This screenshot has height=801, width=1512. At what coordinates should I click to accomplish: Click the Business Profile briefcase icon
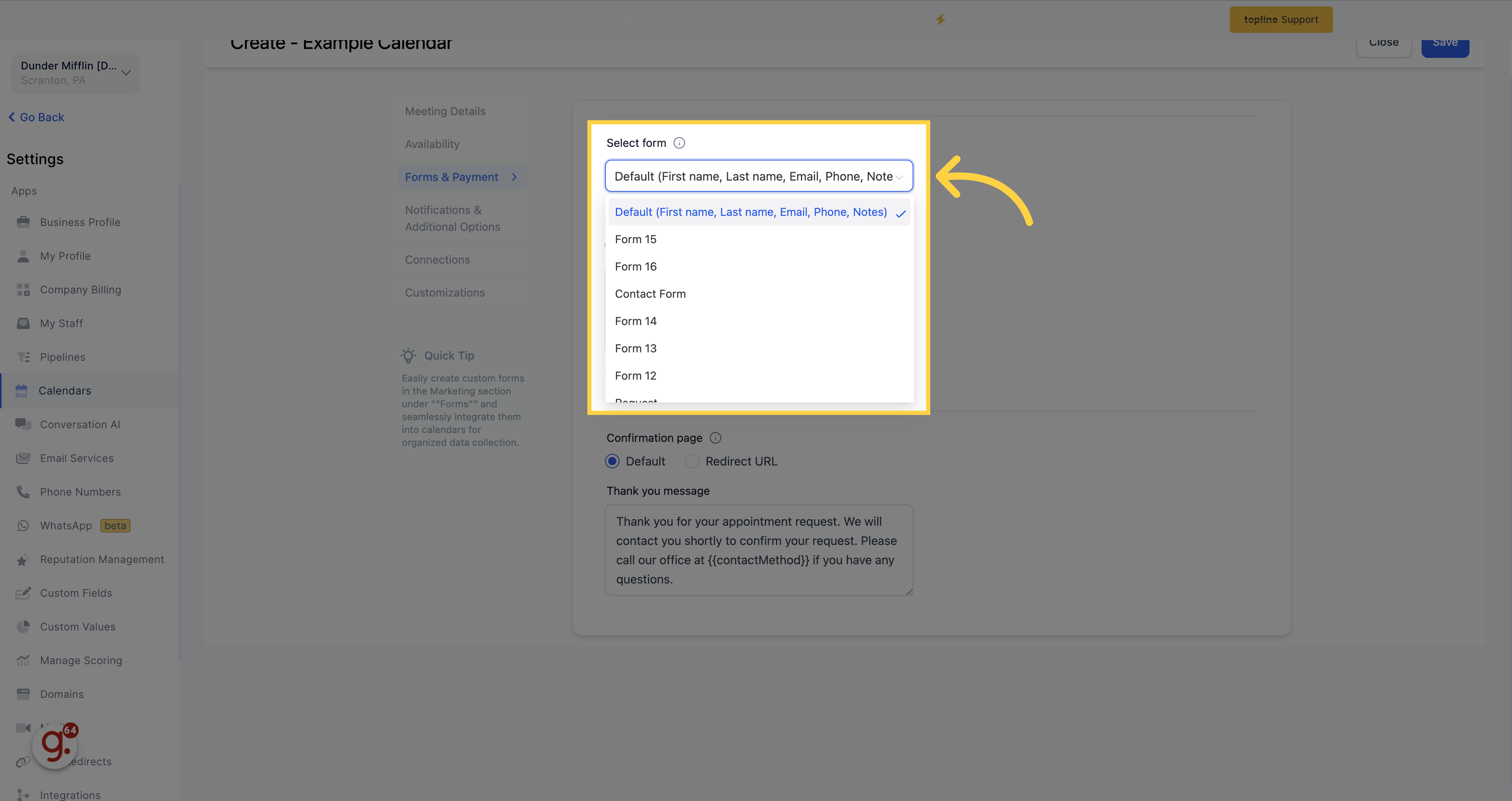click(x=23, y=222)
